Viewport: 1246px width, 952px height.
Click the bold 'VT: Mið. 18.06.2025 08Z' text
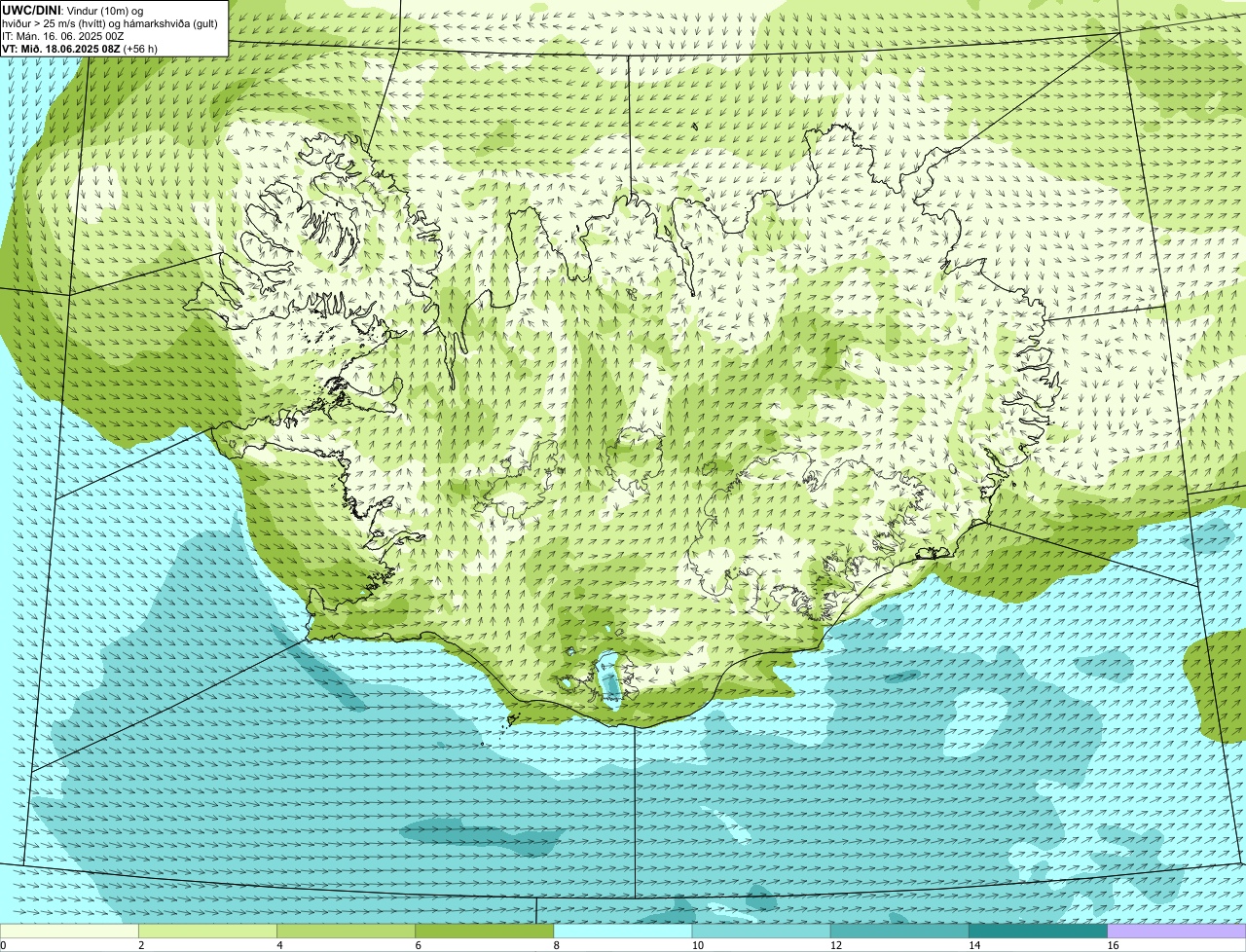[x=60, y=48]
